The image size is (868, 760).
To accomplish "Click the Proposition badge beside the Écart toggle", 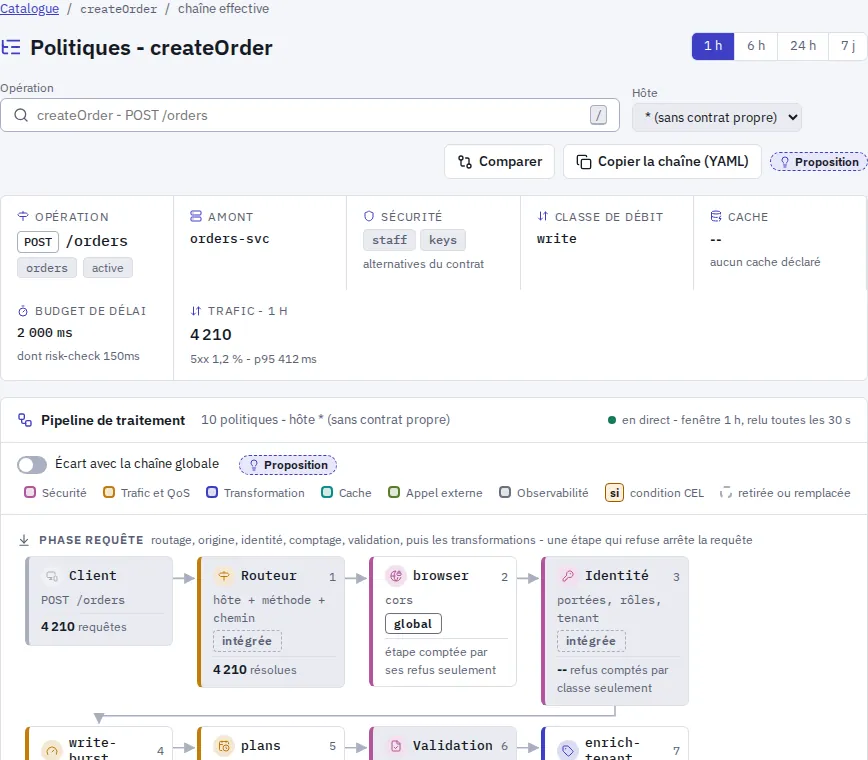I will pyautogui.click(x=288, y=465).
